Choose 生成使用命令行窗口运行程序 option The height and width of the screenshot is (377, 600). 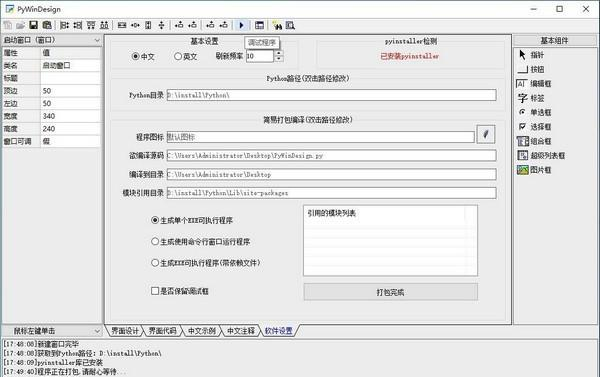(155, 242)
